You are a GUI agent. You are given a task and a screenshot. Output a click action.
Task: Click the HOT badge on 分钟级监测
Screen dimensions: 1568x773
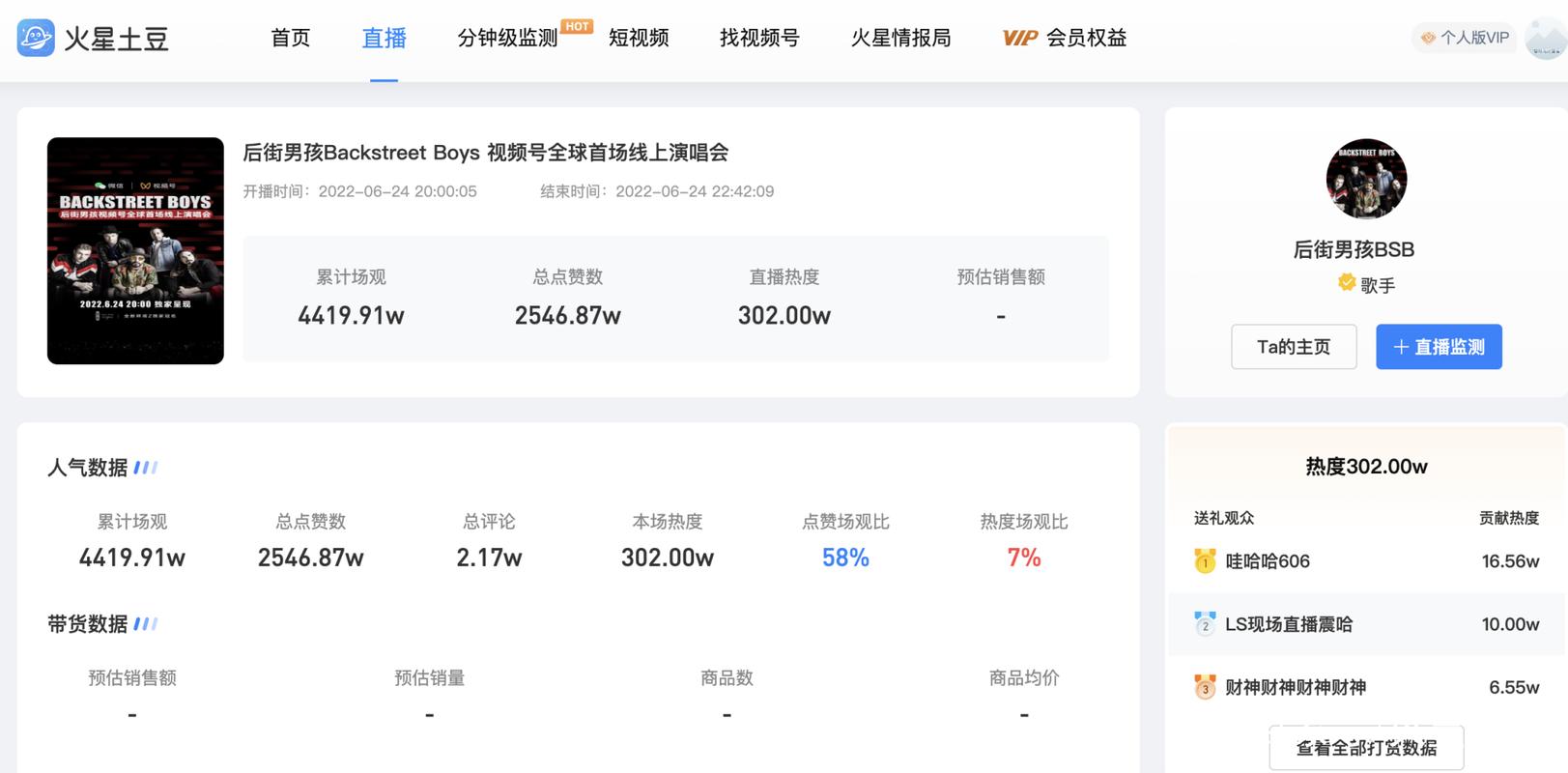(577, 26)
